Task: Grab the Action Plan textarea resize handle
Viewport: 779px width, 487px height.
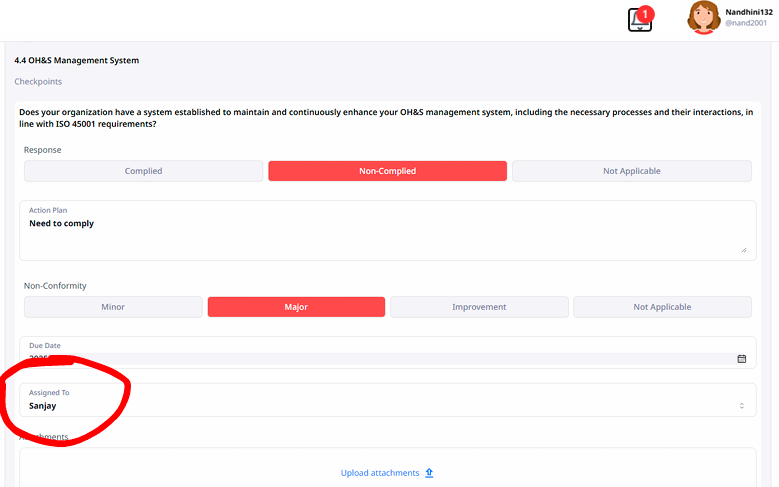Action: click(x=742, y=249)
